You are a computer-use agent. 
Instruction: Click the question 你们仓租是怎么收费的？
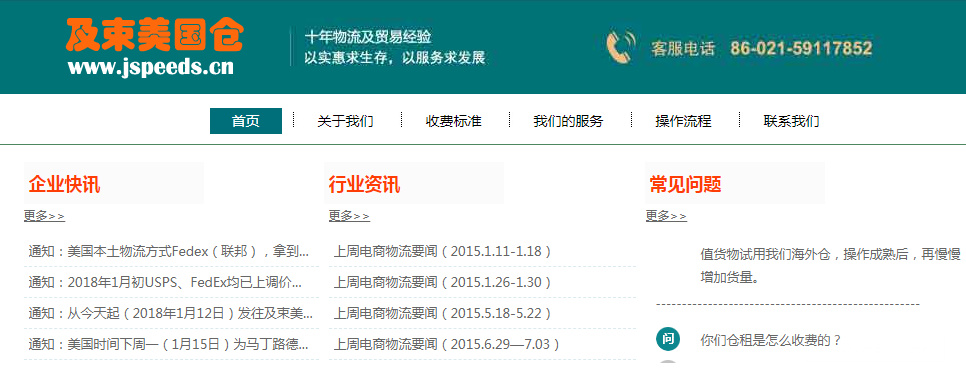pos(771,340)
